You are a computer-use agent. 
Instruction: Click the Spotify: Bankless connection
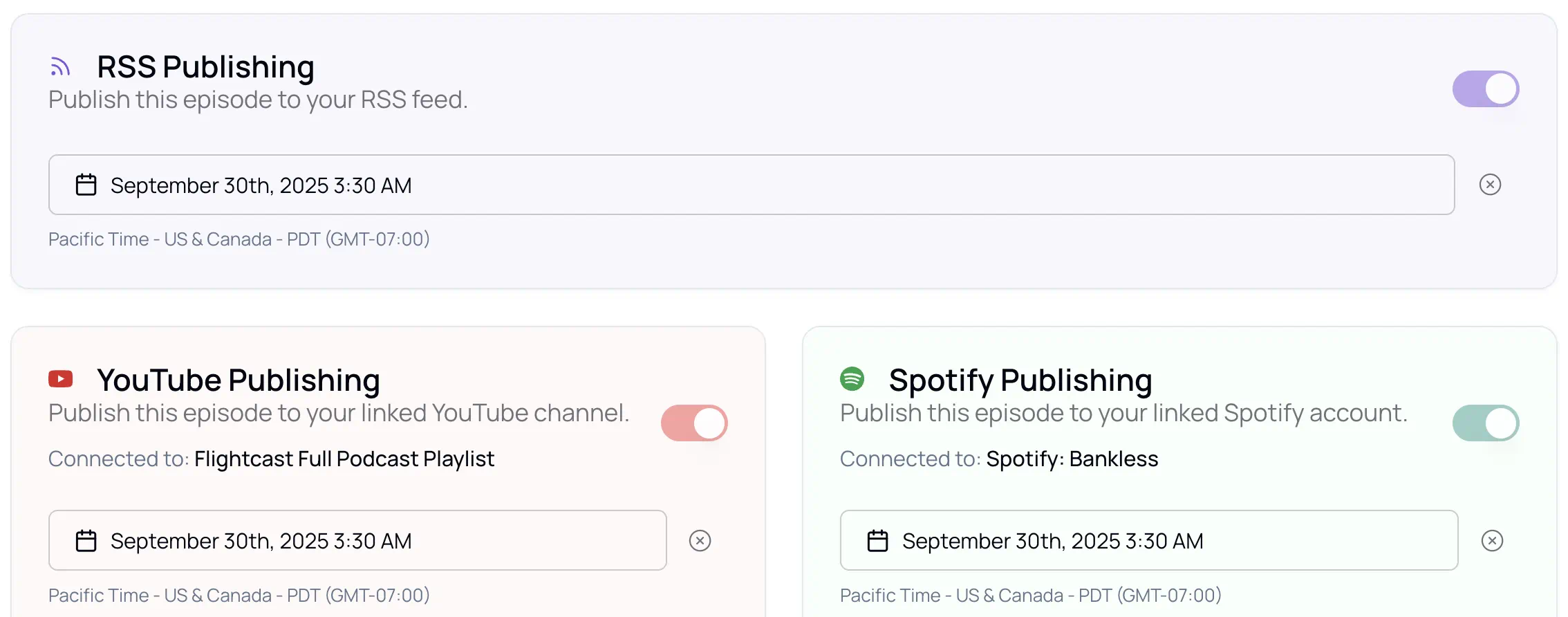pyautogui.click(x=1072, y=459)
